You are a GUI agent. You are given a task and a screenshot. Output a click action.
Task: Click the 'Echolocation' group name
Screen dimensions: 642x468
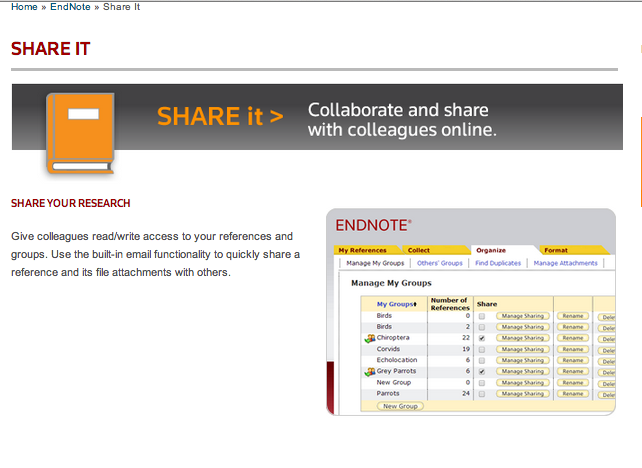[397, 360]
